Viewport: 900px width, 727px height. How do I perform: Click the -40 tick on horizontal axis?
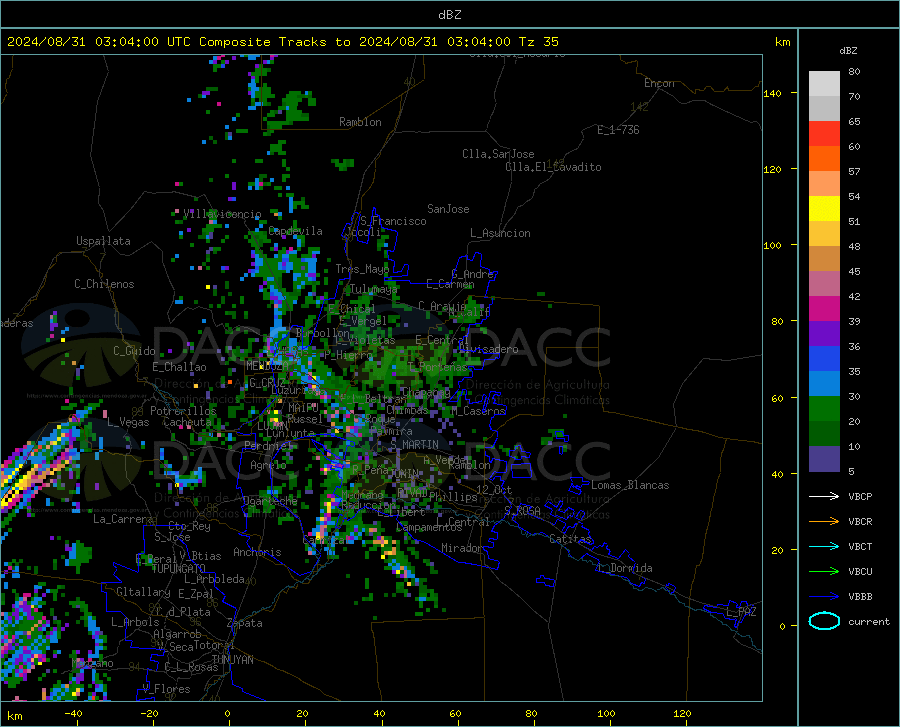tap(73, 713)
